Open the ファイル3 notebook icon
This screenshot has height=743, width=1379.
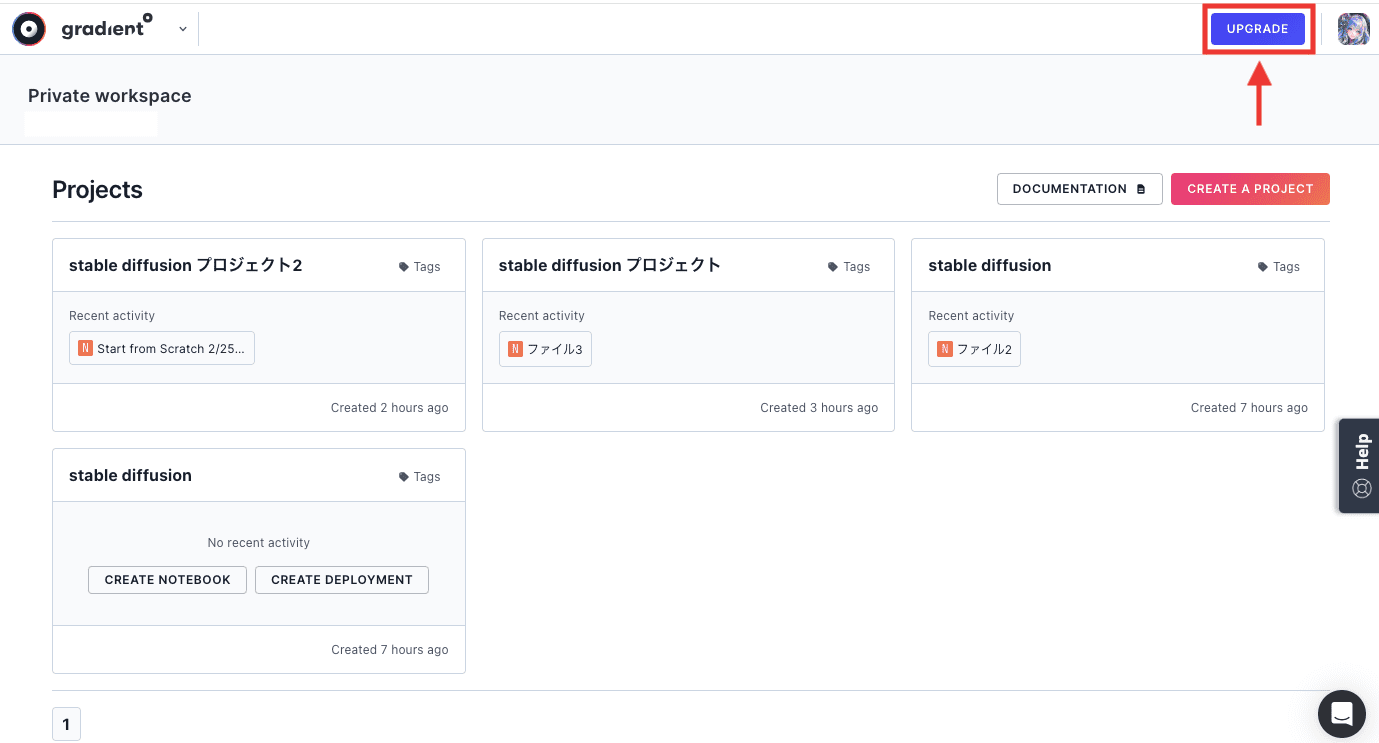(515, 349)
